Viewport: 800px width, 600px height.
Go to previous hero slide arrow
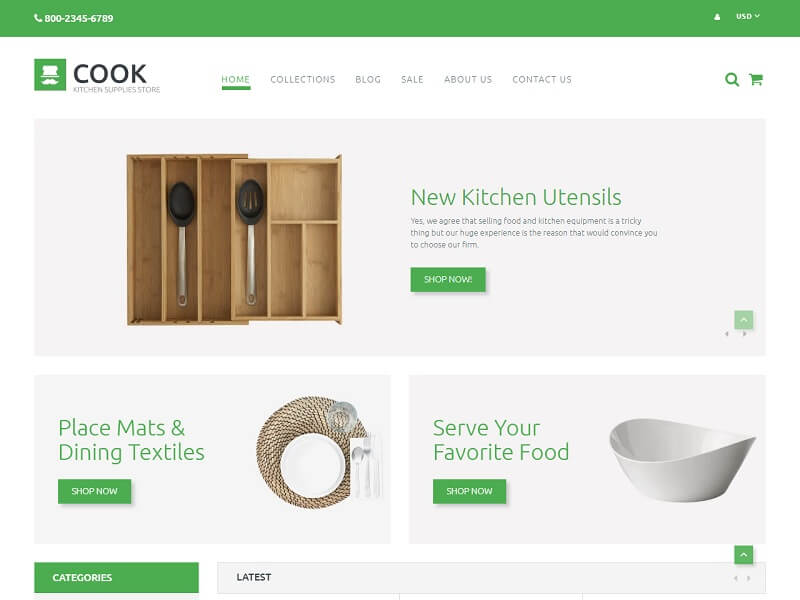coord(727,334)
